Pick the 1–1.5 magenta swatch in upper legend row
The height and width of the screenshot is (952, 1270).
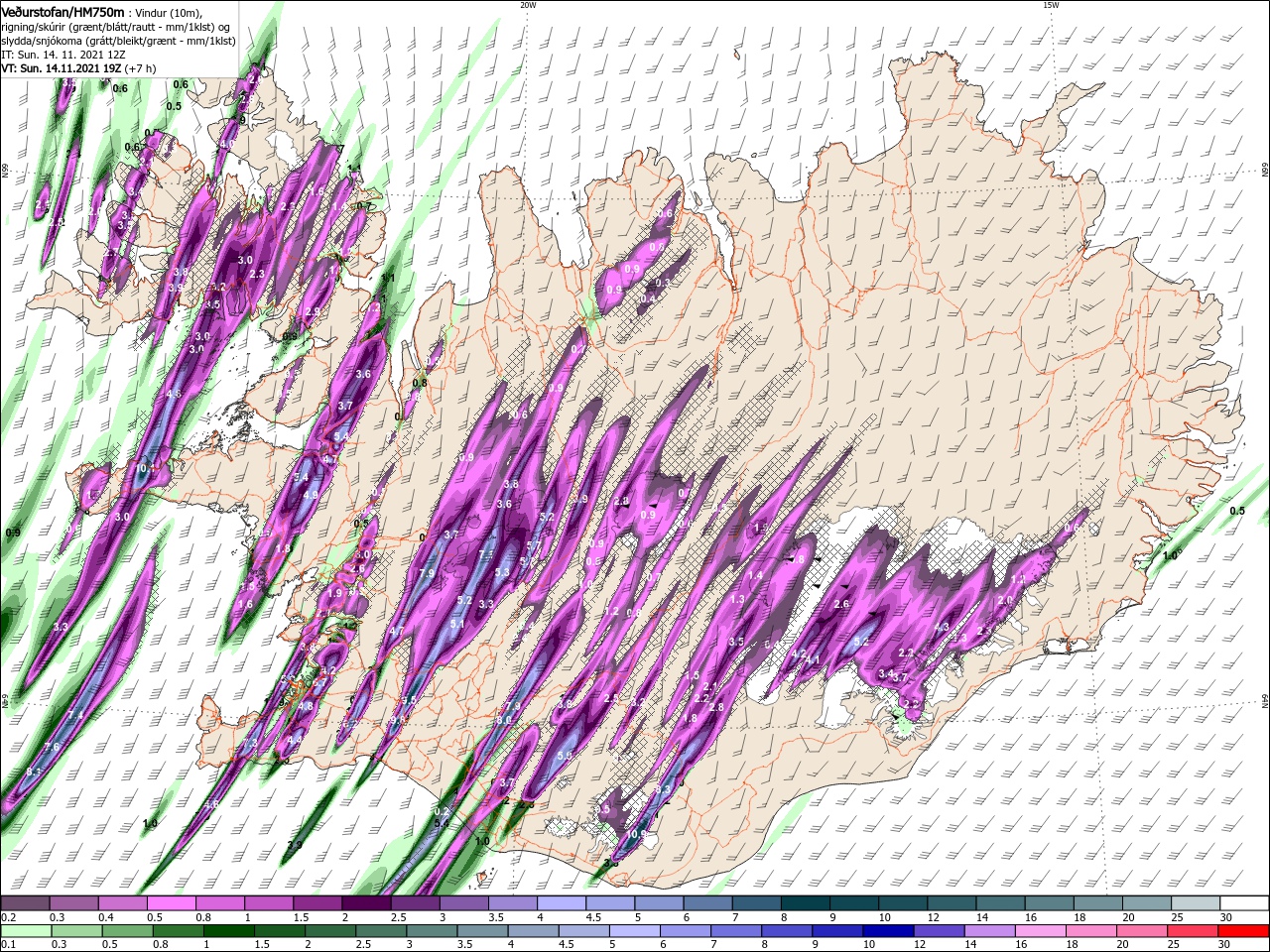pos(268,903)
